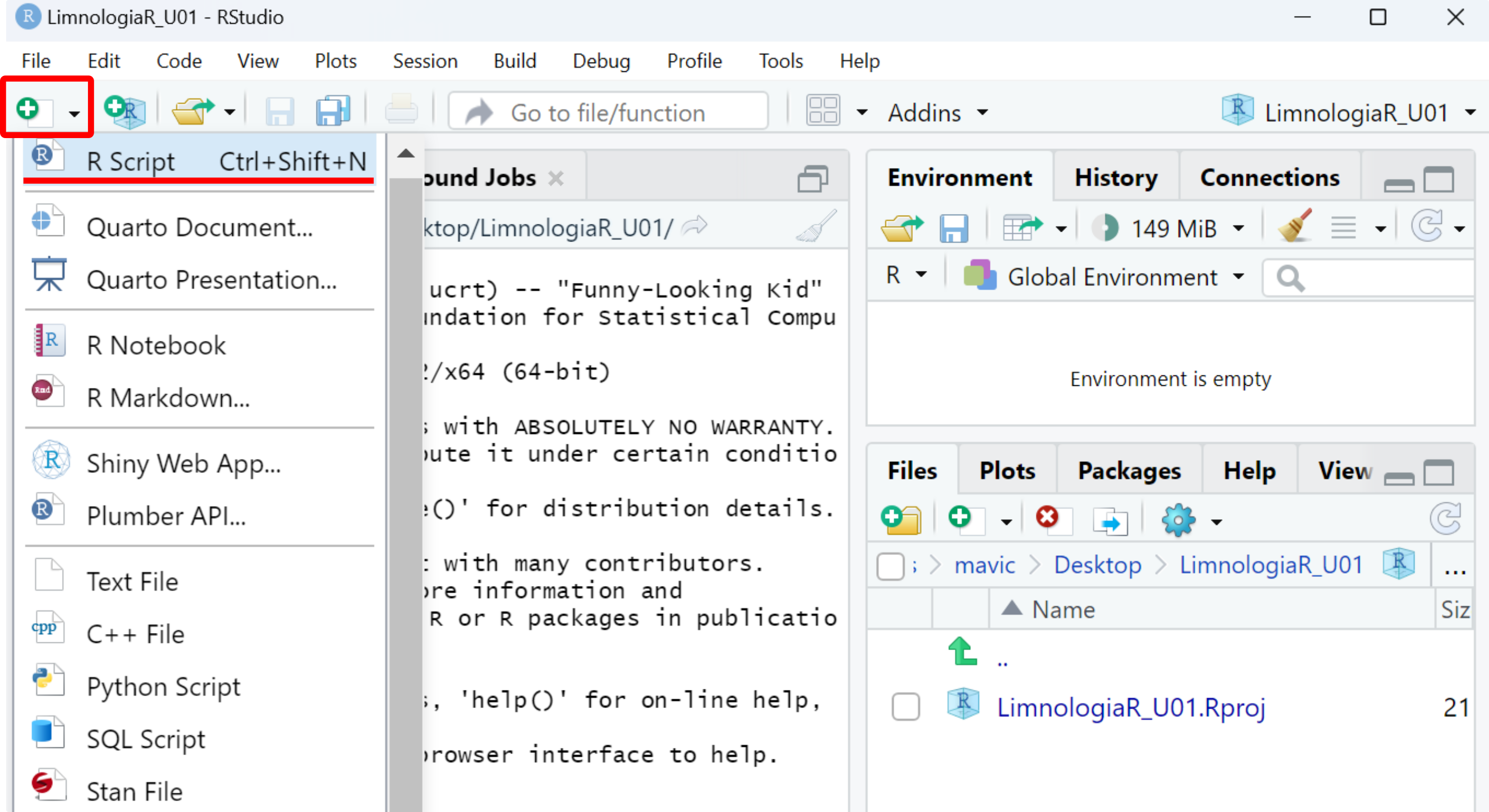Minimize the Environment pane
The height and width of the screenshot is (812, 1489).
[1399, 185]
